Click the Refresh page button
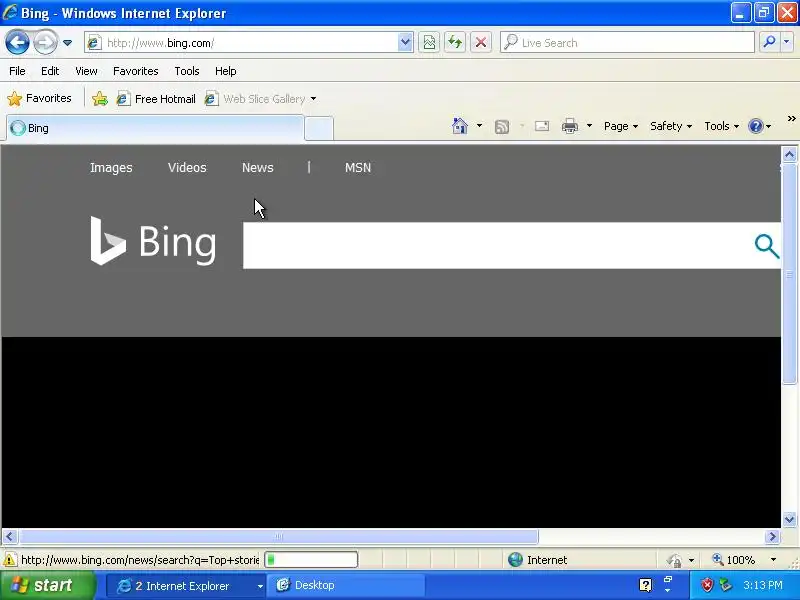Image resolution: width=800 pixels, height=600 pixels. (455, 43)
